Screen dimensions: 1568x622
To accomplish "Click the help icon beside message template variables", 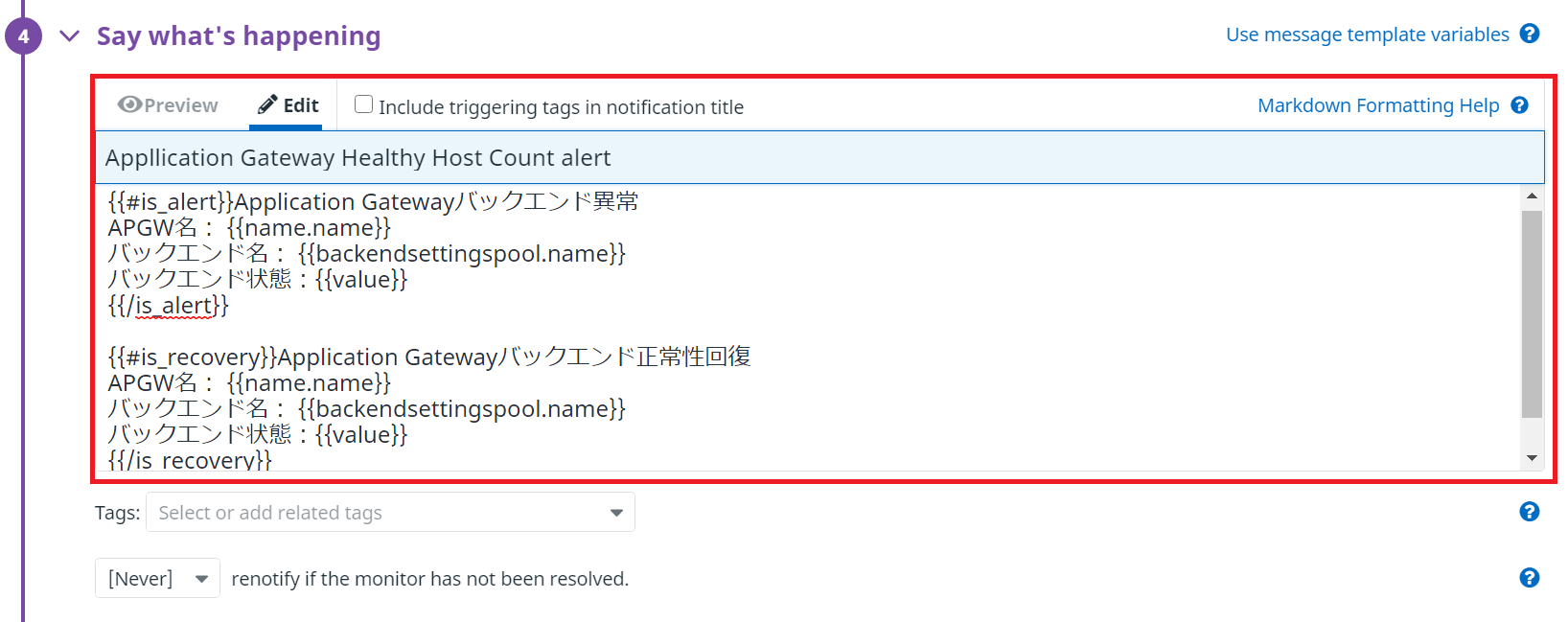I will click(x=1530, y=34).
